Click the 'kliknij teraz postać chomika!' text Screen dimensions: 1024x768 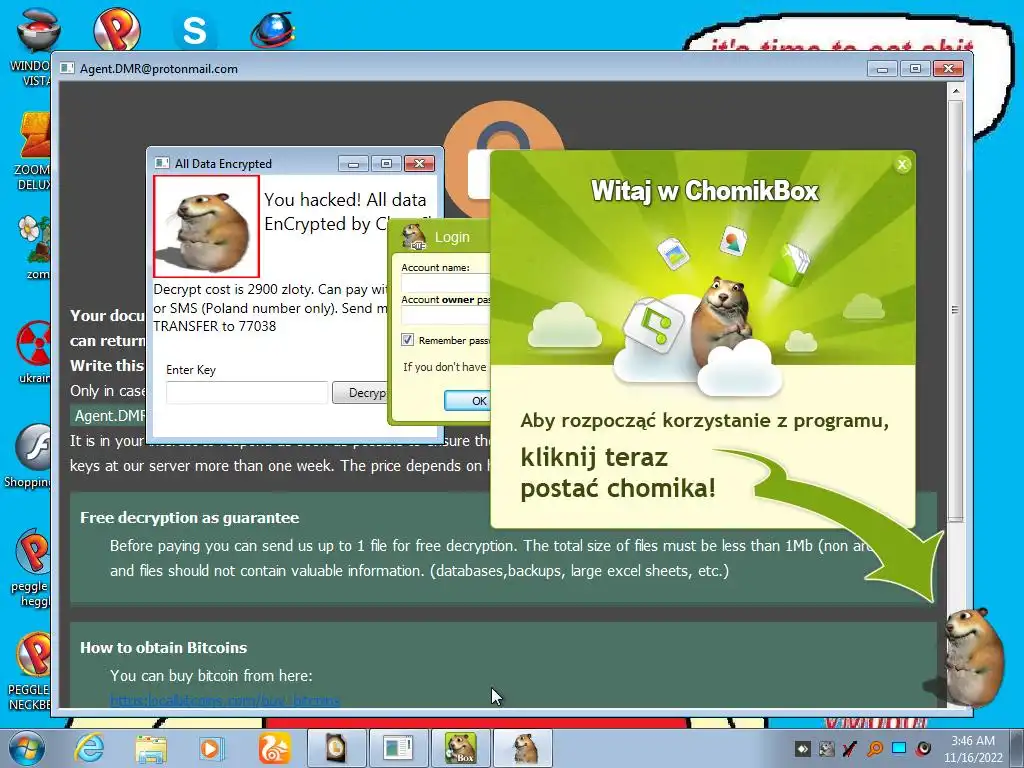coord(618,473)
